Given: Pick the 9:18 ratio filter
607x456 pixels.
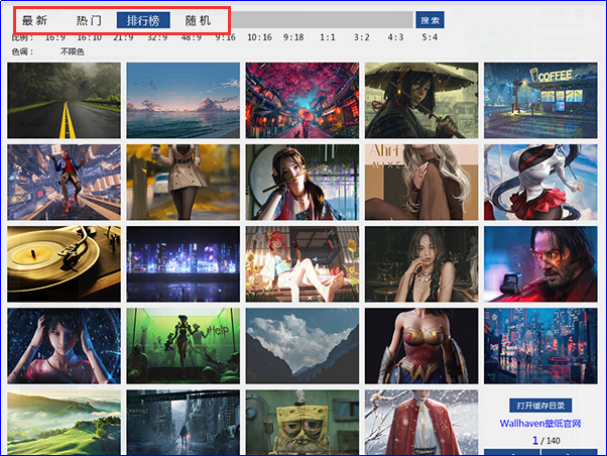Looking at the screenshot, I should point(293,38).
